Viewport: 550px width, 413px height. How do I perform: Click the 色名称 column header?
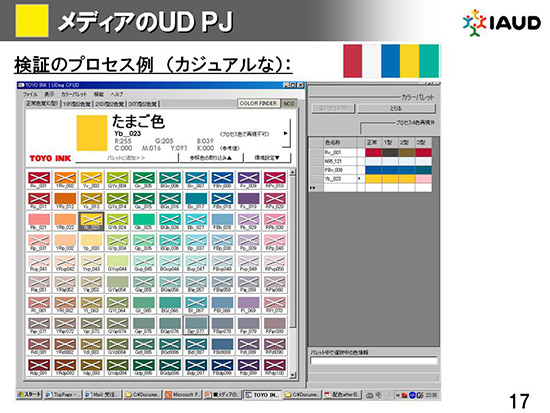click(340, 142)
